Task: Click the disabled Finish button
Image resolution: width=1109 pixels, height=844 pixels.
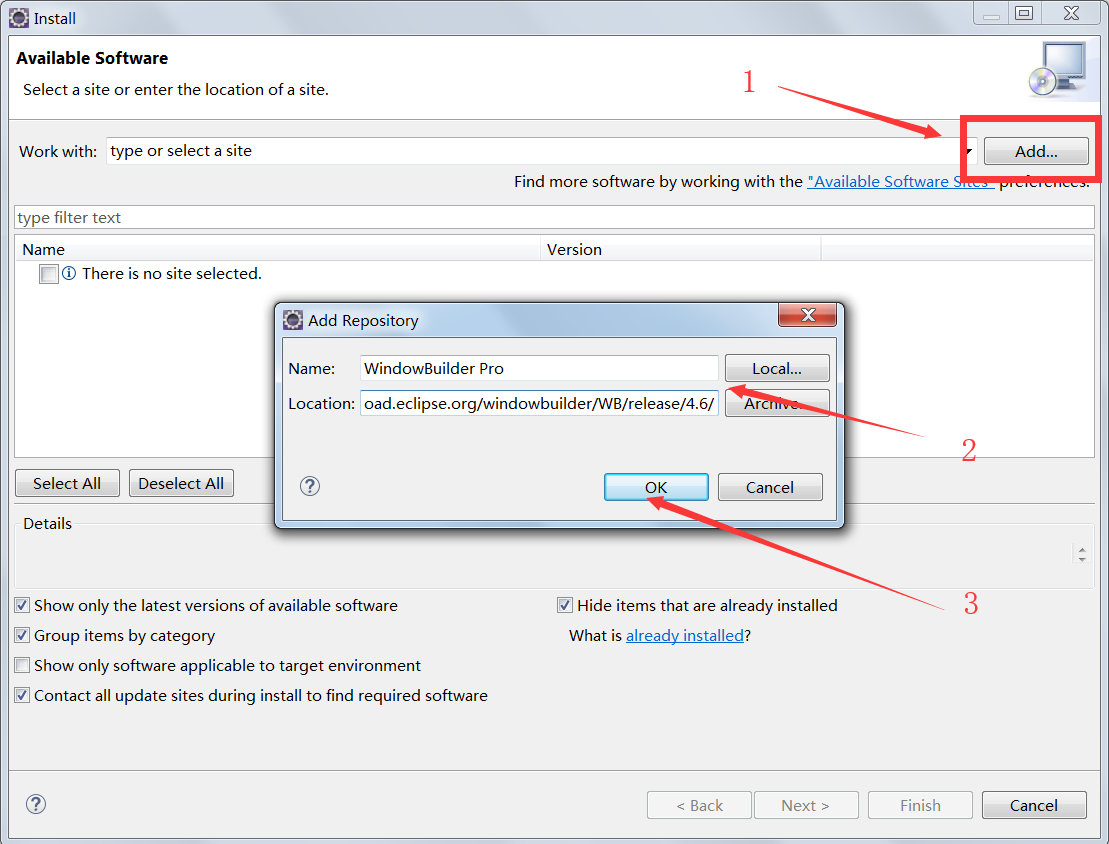Action: (x=920, y=805)
